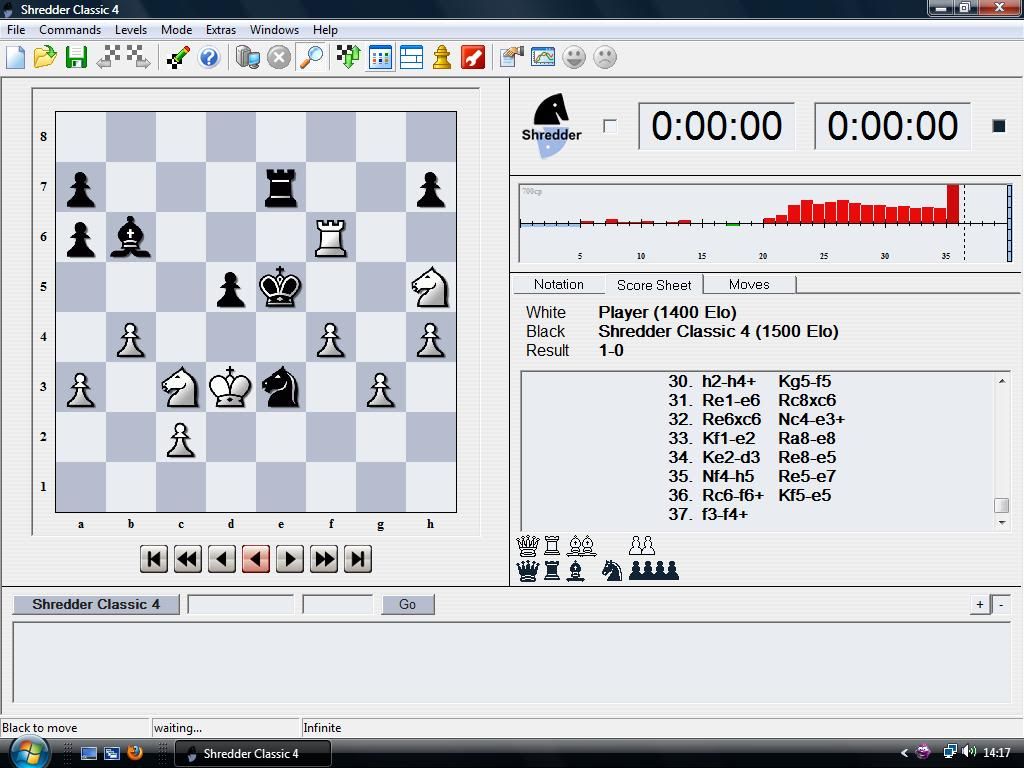
Task: Toggle the magnifying glass analysis icon
Action: click(x=311, y=57)
